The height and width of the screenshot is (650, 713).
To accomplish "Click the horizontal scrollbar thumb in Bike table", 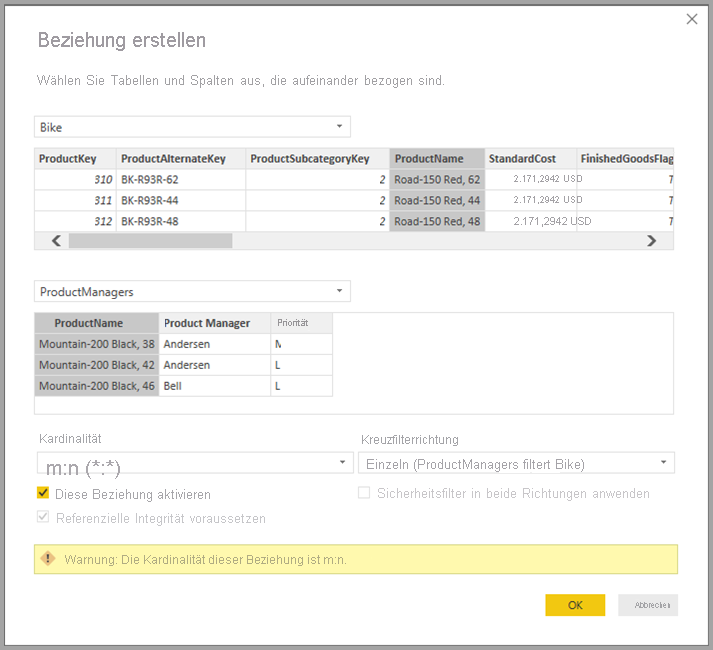I will pos(151,241).
